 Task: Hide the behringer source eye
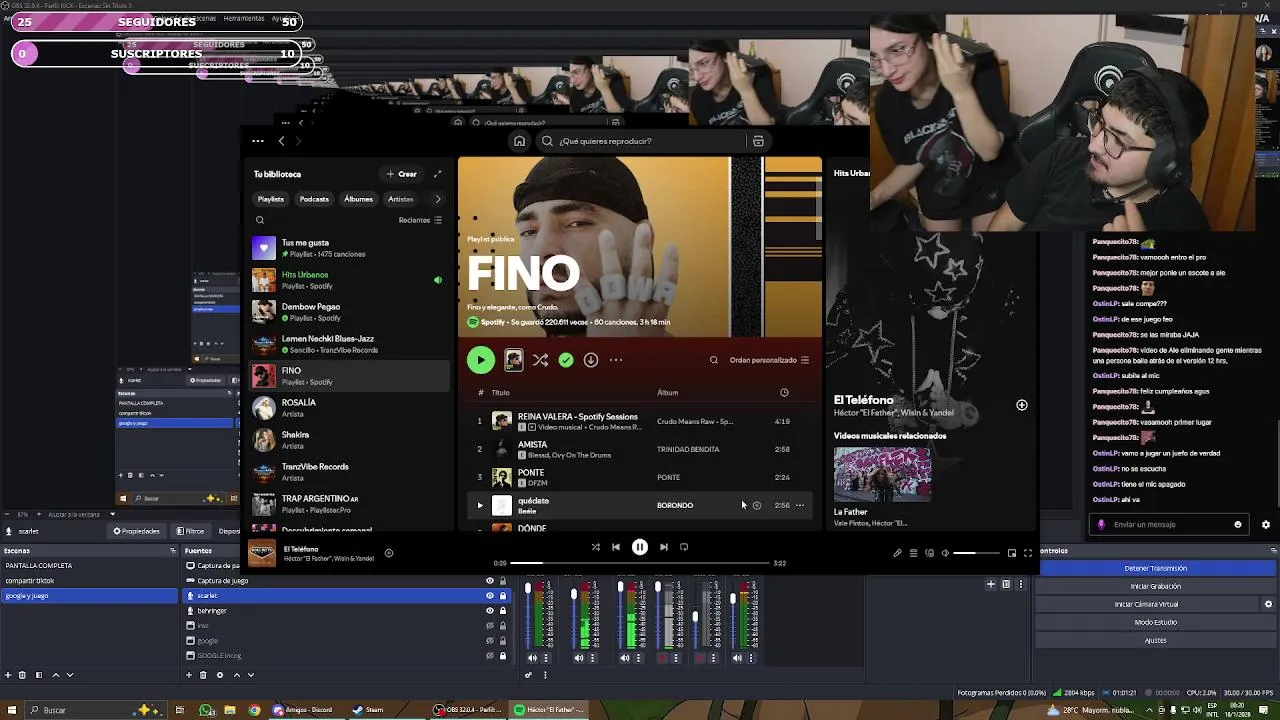pyautogui.click(x=490, y=611)
